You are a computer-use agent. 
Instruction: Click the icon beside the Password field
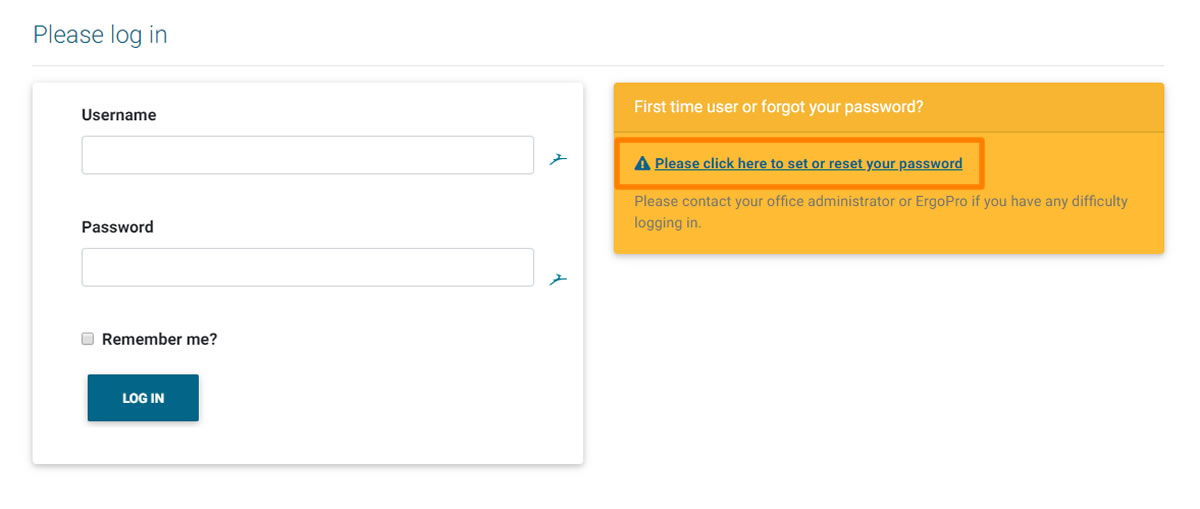point(558,279)
